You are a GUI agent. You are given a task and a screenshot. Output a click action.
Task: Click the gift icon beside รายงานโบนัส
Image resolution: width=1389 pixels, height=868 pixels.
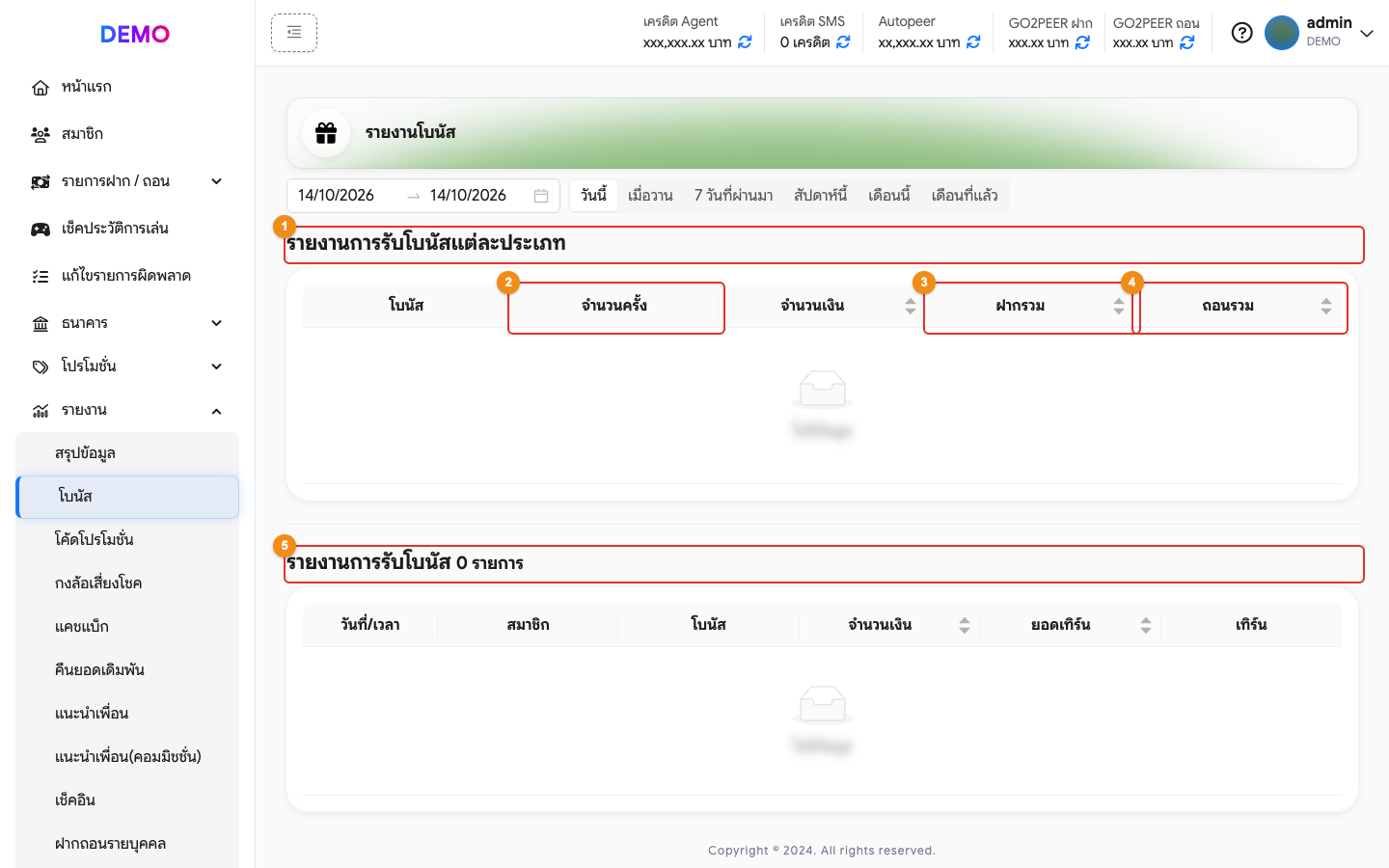click(x=326, y=133)
